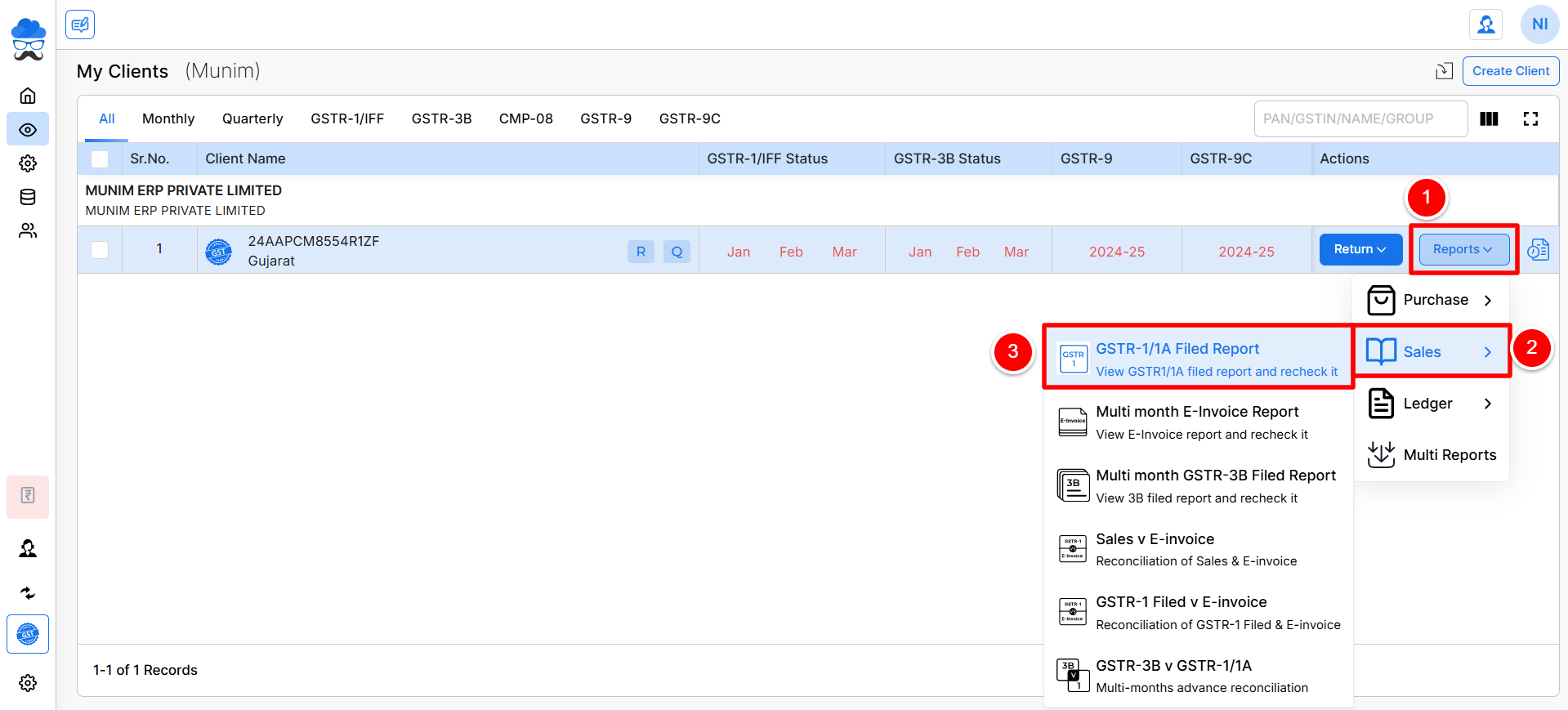Open the Reports dropdown
The height and width of the screenshot is (710, 1568).
[1463, 249]
